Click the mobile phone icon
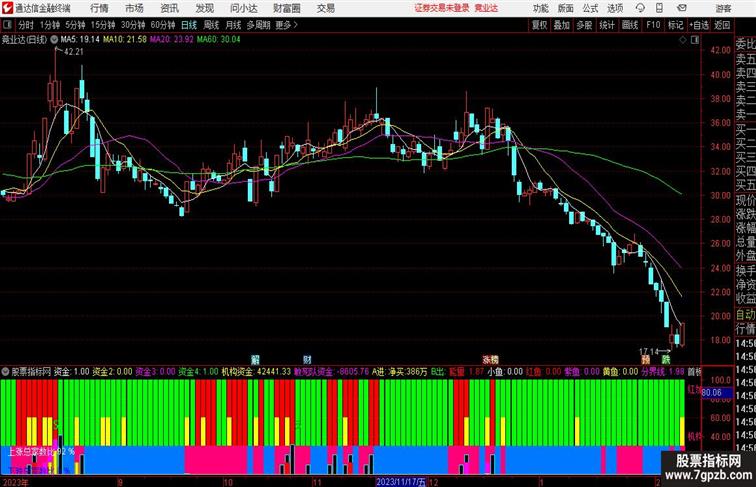The width and height of the screenshot is (756, 487). [x=659, y=8]
